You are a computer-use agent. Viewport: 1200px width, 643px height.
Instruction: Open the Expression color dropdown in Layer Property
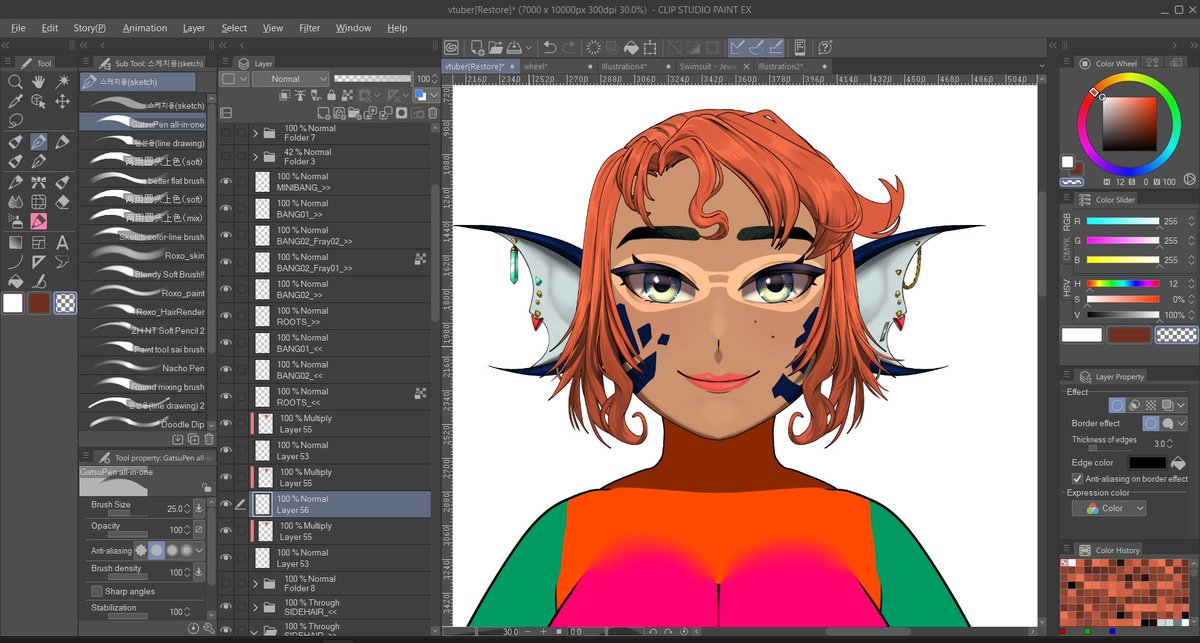click(x=1110, y=508)
